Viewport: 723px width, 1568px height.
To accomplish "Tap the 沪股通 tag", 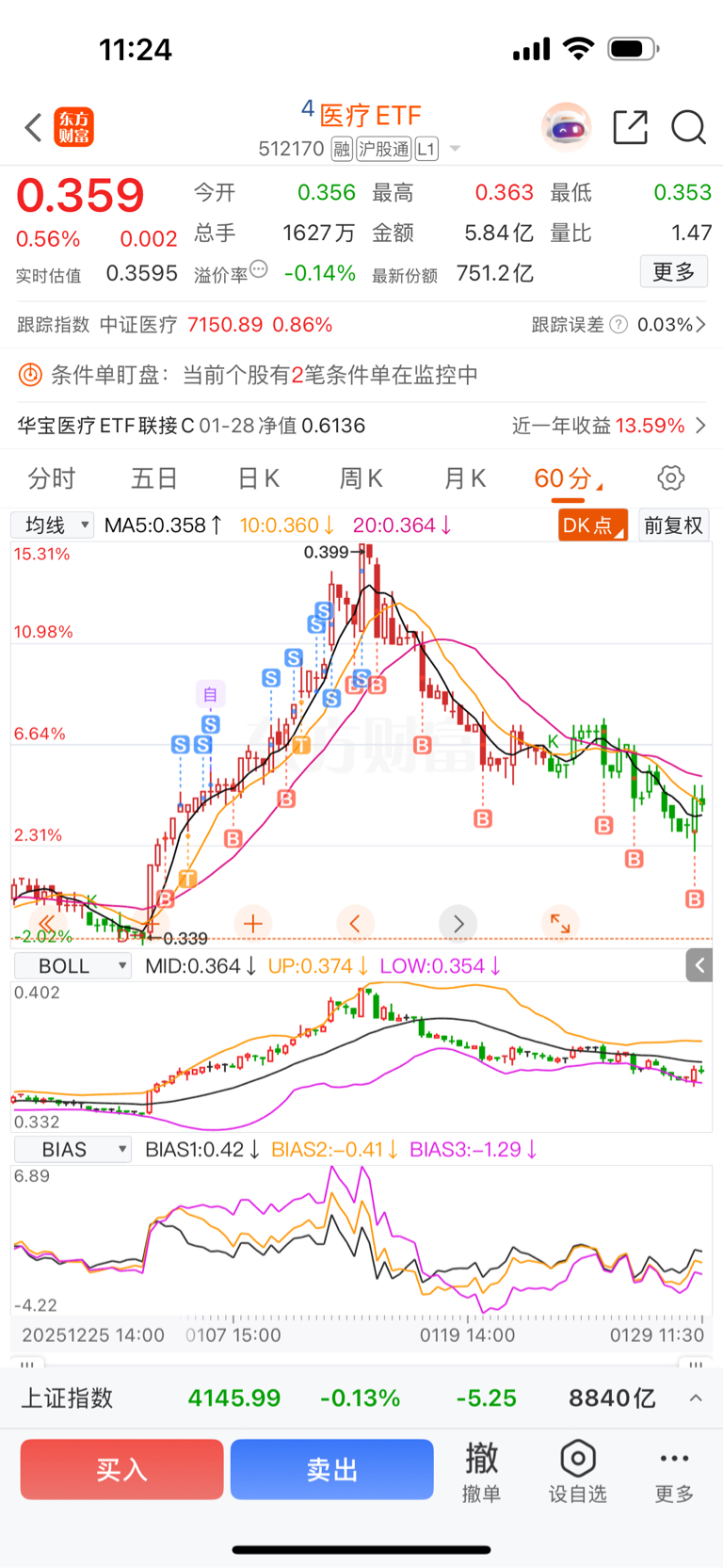I will pos(384,149).
